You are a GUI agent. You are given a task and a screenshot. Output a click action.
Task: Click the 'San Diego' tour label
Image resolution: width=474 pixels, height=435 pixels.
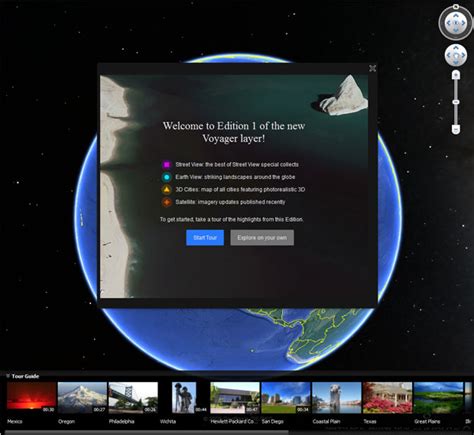point(273,421)
